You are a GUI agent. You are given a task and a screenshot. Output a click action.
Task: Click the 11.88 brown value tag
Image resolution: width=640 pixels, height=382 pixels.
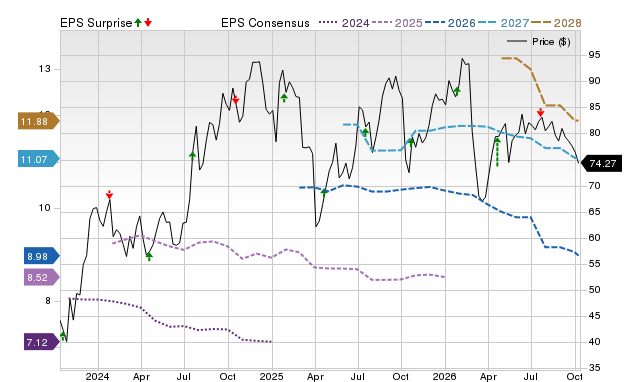[x=38, y=122]
